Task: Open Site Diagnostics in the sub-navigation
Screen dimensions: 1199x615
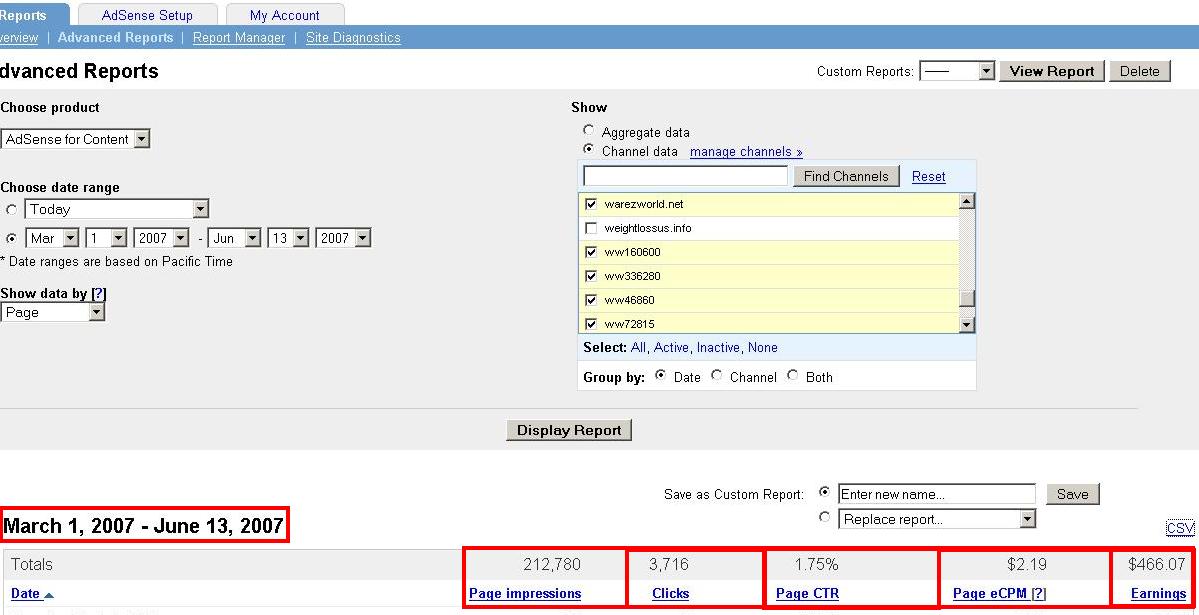Action: tap(353, 37)
